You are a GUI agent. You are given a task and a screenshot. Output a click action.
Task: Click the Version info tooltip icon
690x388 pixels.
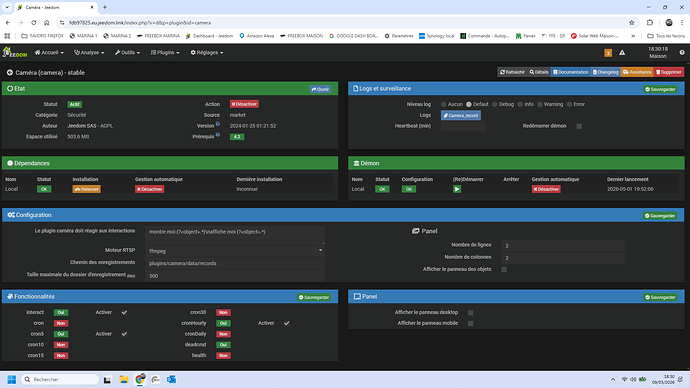tap(218, 124)
